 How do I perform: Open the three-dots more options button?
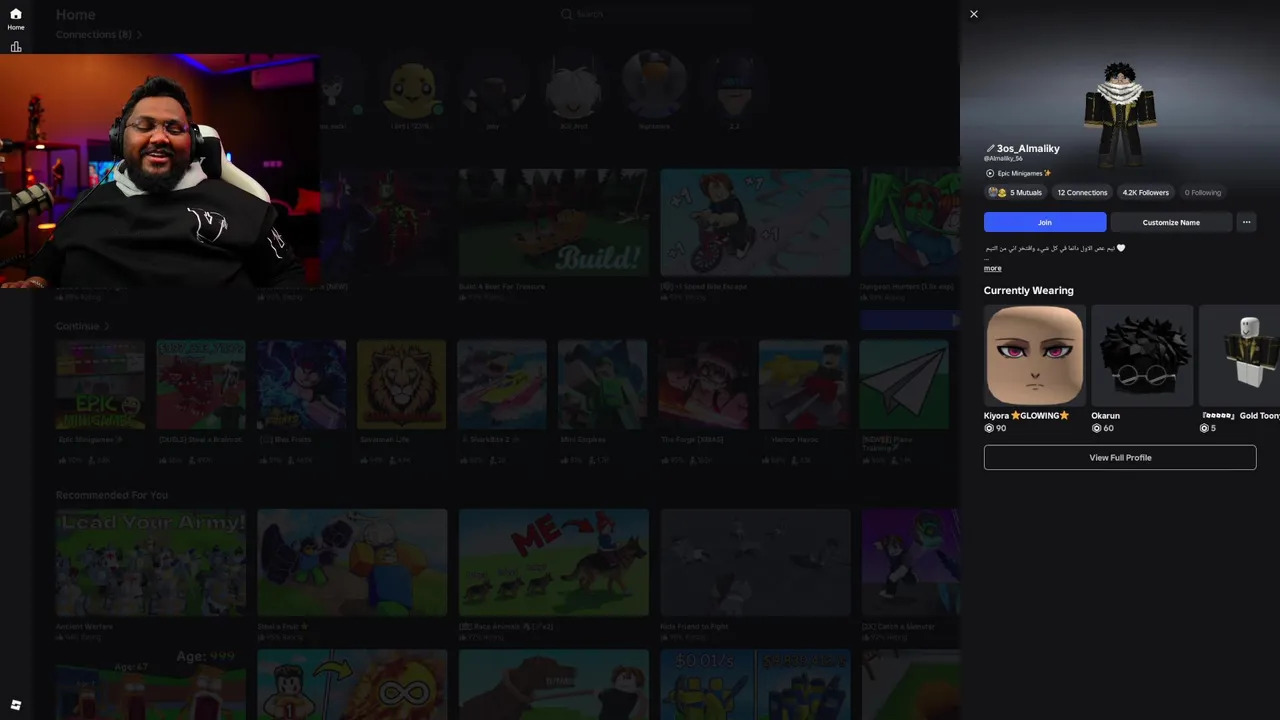point(1246,222)
